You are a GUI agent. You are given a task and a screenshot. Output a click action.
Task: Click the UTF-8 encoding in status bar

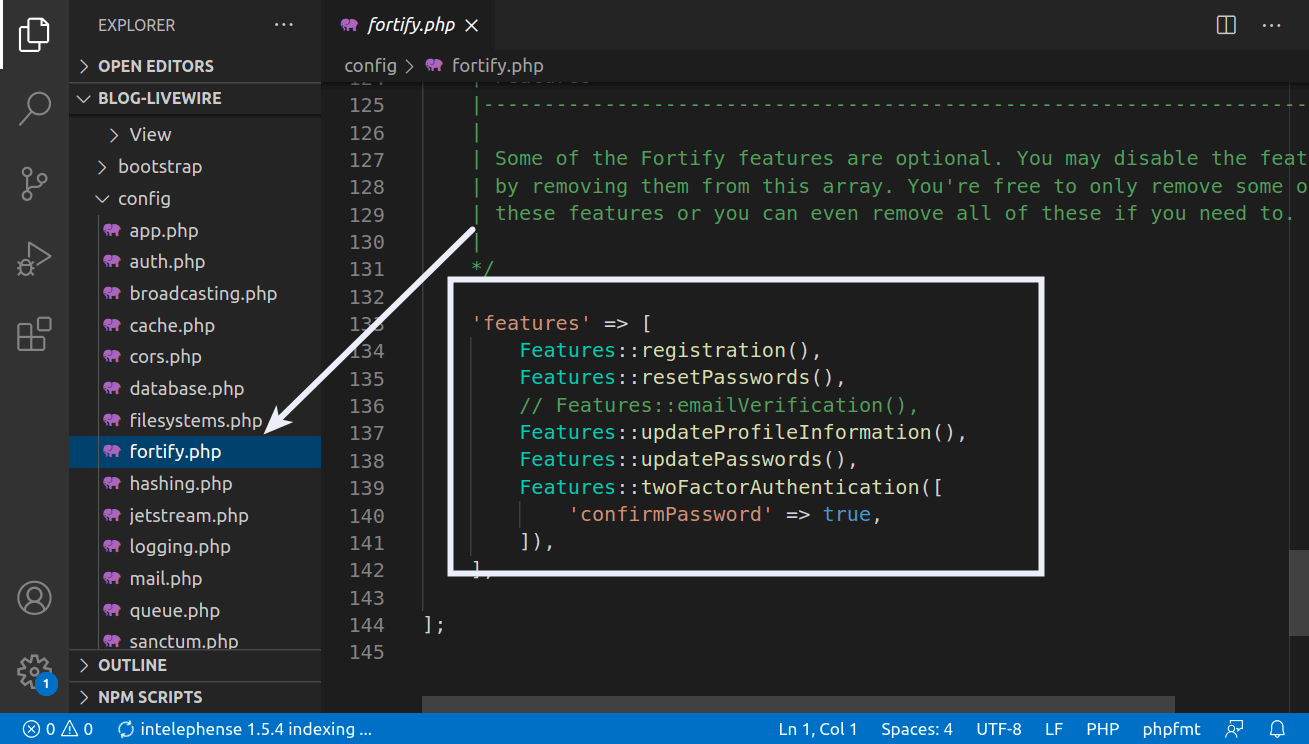998,729
